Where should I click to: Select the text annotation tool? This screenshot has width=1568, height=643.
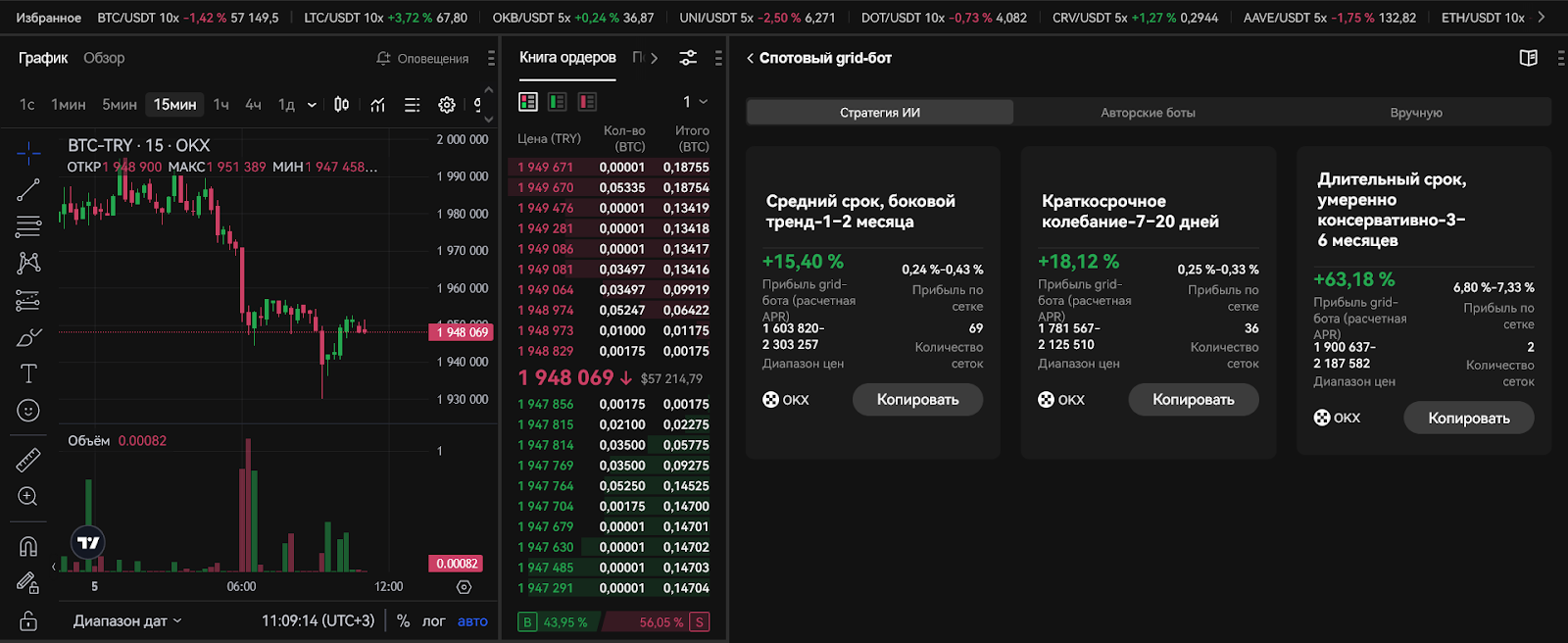pos(28,373)
